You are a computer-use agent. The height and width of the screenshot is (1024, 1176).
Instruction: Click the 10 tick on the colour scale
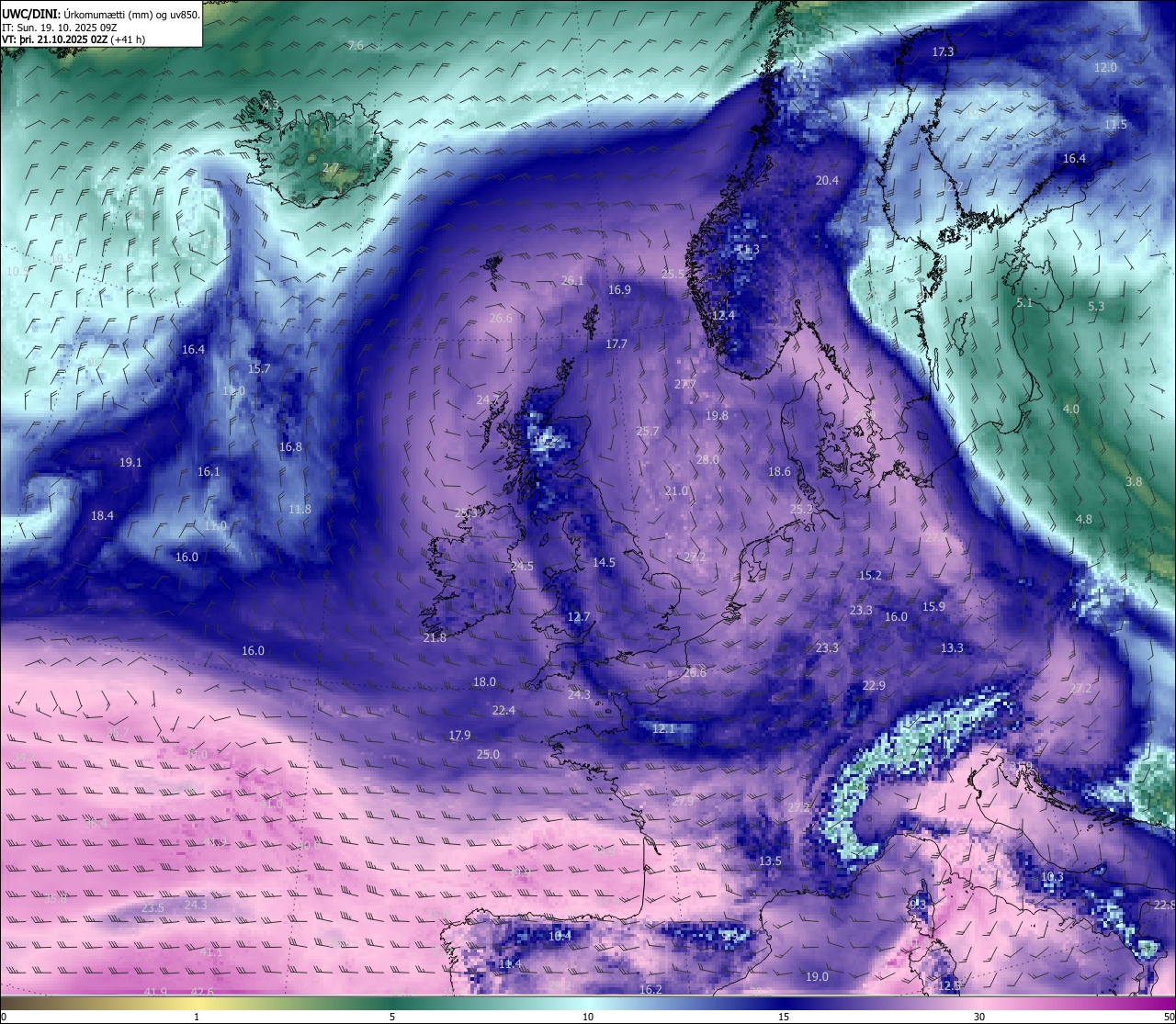(588, 1016)
